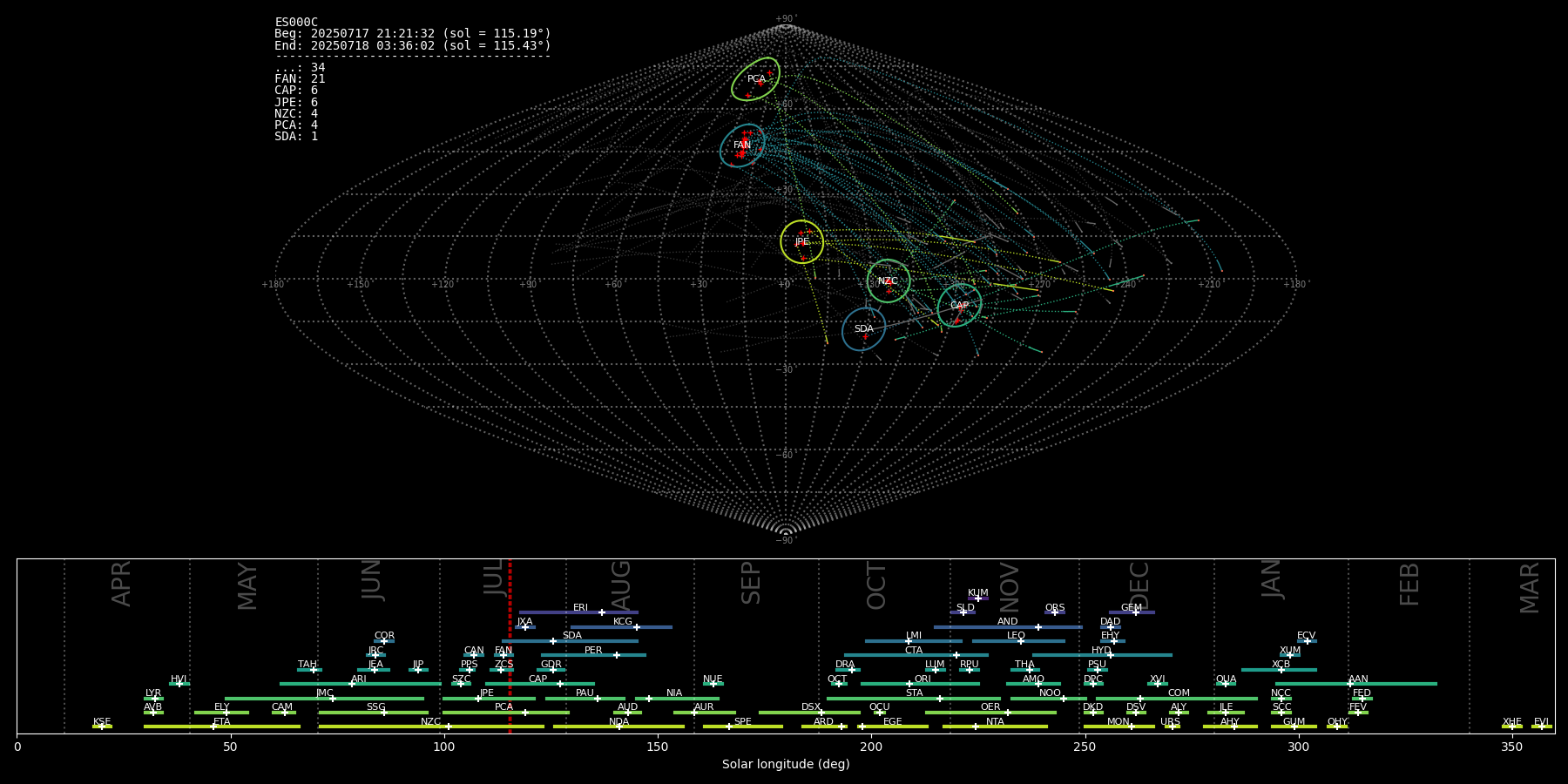Click the 200 tick label on longitude axis
This screenshot has width=1568, height=784.
point(871,747)
